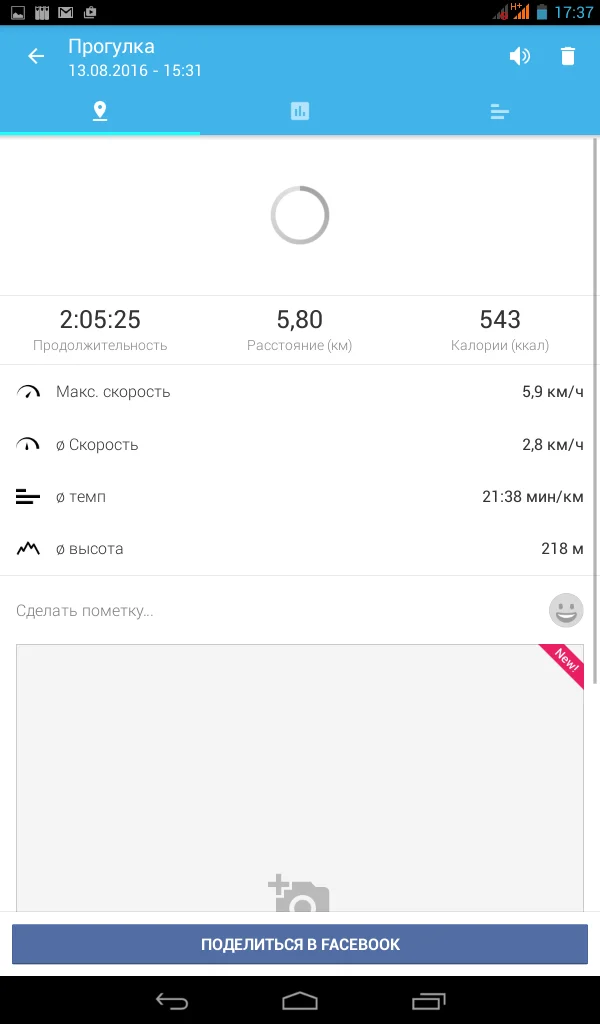
Task: Tap the average speed gauge icon
Action: (x=28, y=444)
